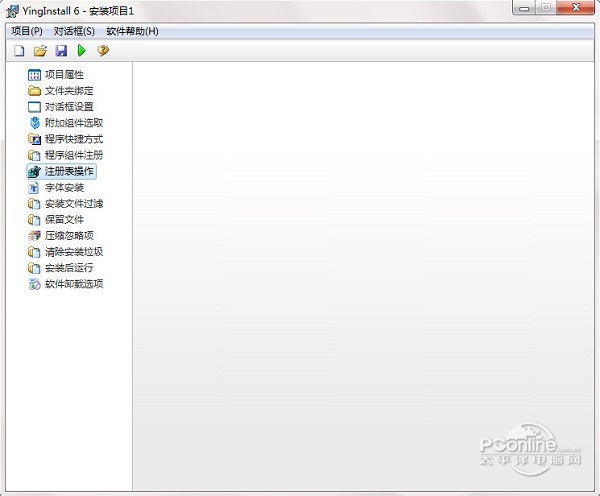The image size is (600, 496).
Task: Click the icon beside 清除安装垃圾
Action: tap(34, 252)
